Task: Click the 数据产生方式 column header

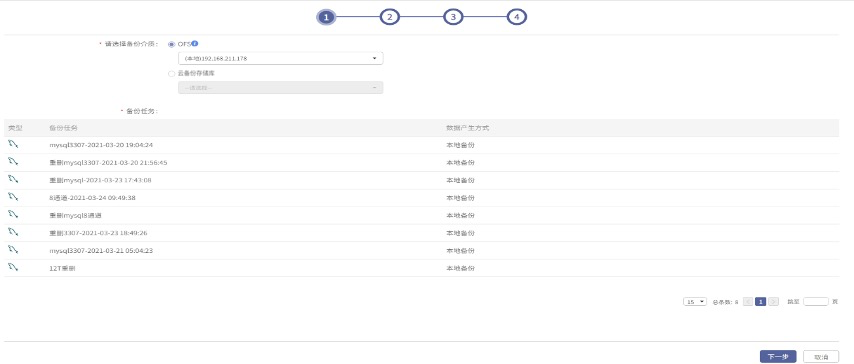Action: 468,128
